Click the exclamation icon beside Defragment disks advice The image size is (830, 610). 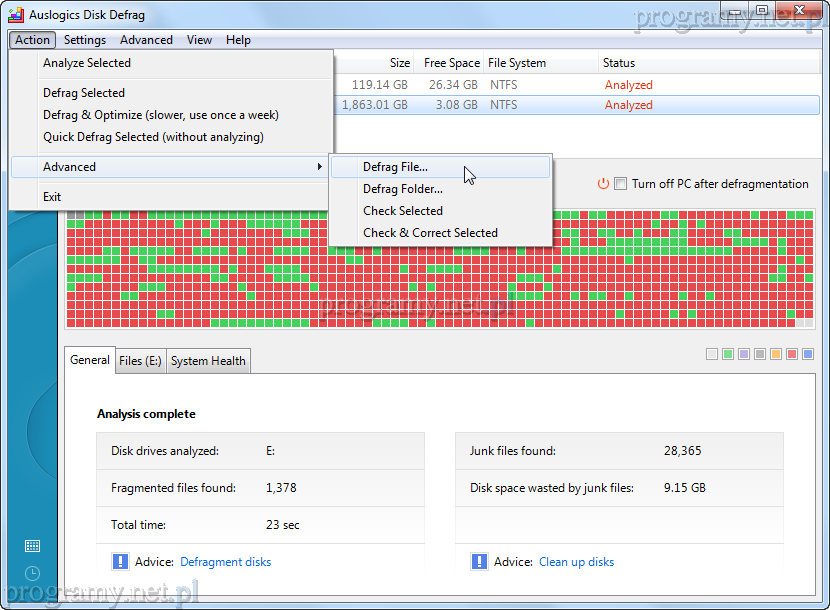(x=120, y=562)
